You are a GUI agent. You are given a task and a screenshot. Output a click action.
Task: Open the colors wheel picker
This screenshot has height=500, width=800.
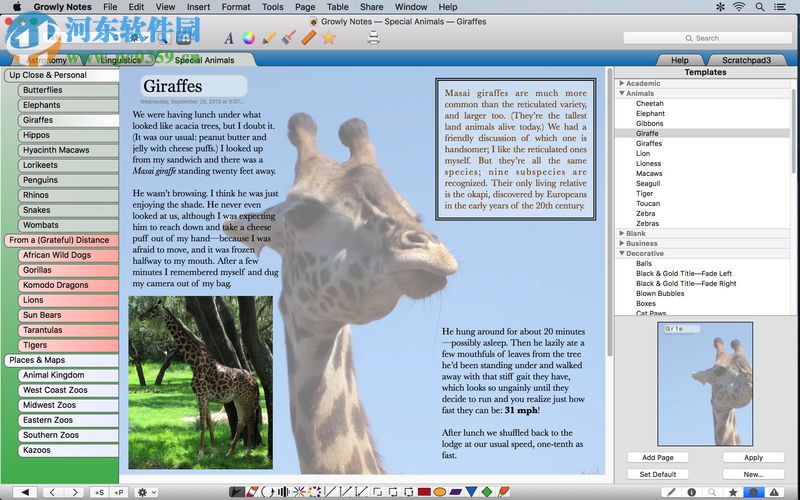248,38
